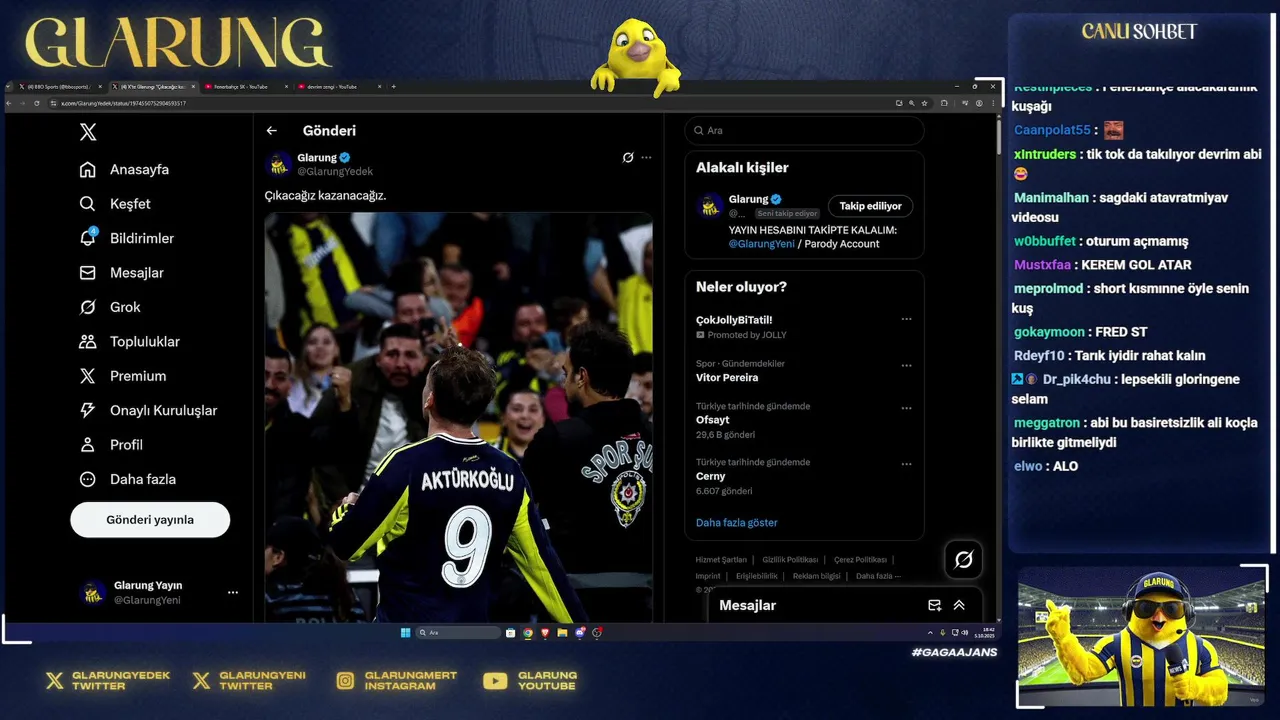Expand the Mesajlar drawer with double chevron
1280x720 pixels.
tap(959, 605)
